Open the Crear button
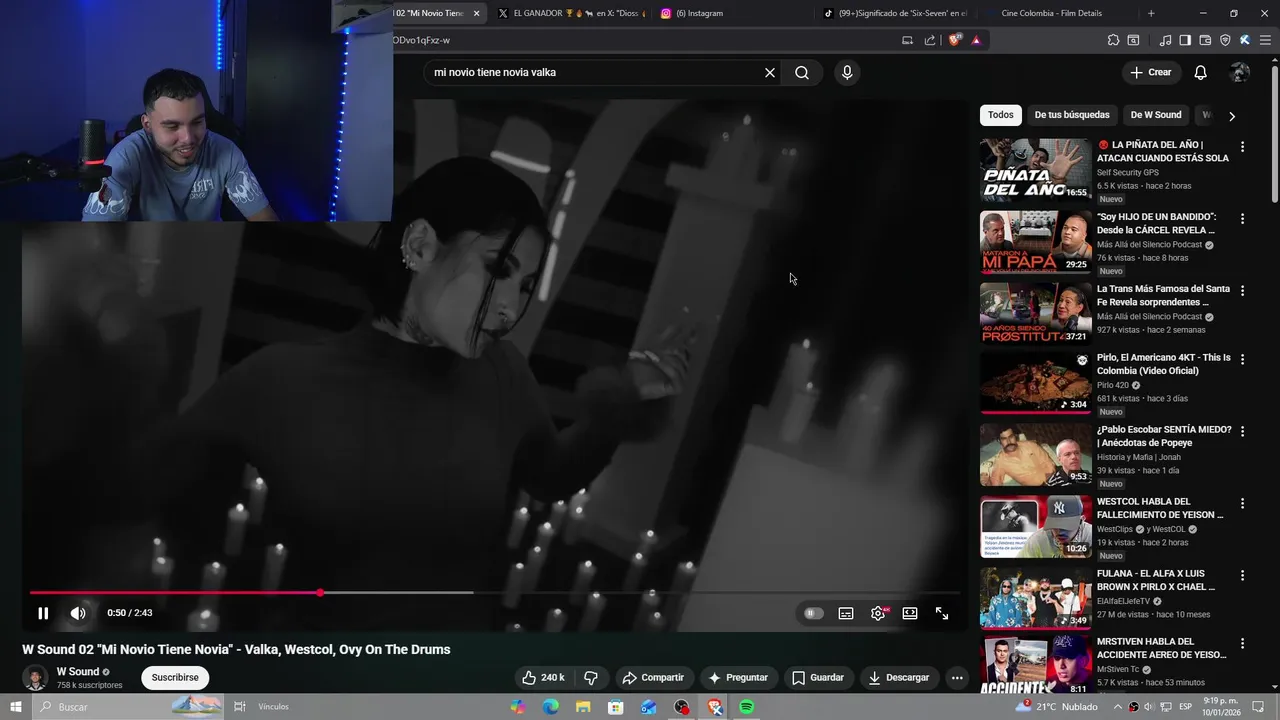The image size is (1280, 720). click(x=1151, y=72)
